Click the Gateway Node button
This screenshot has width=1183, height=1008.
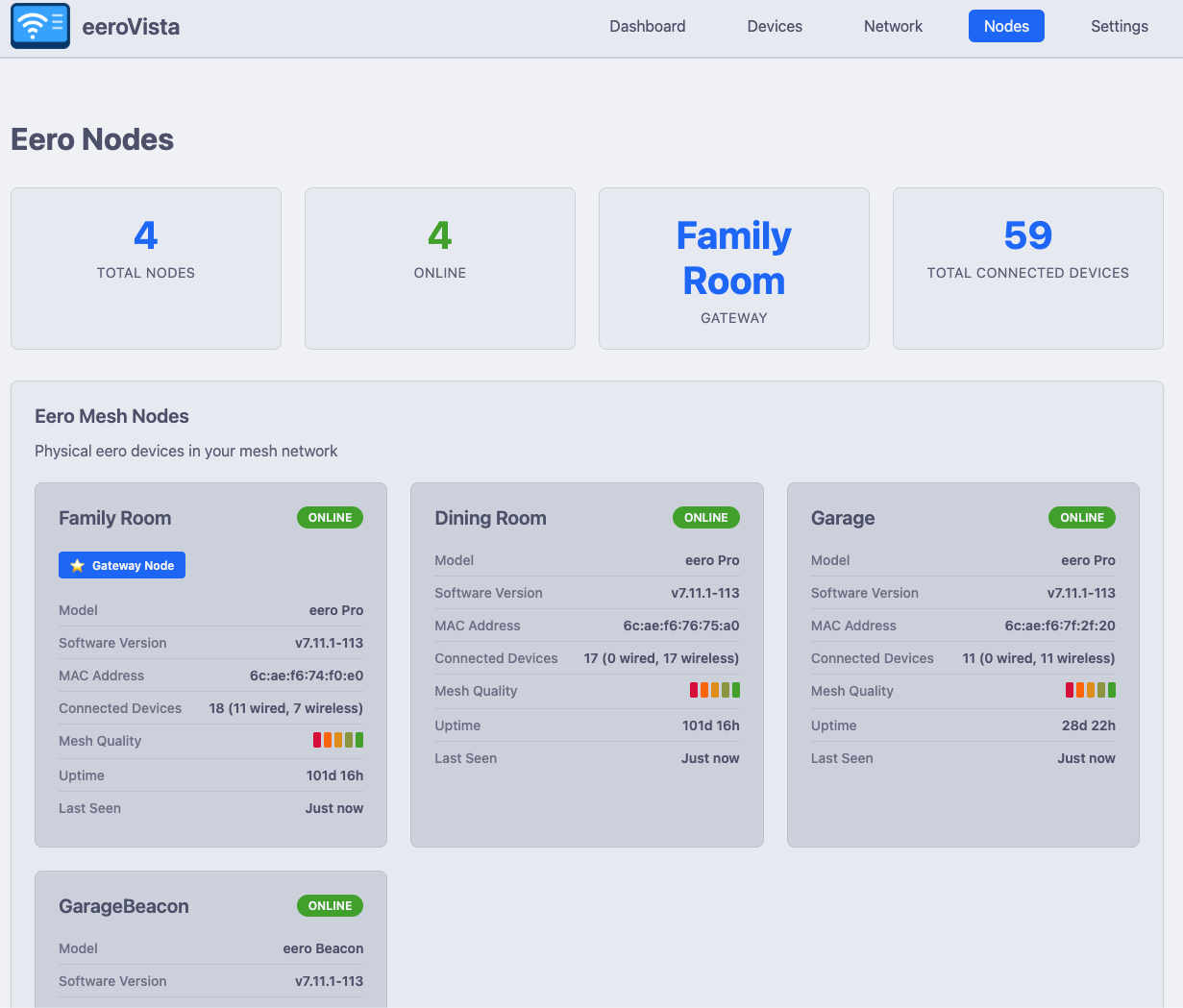(122, 566)
